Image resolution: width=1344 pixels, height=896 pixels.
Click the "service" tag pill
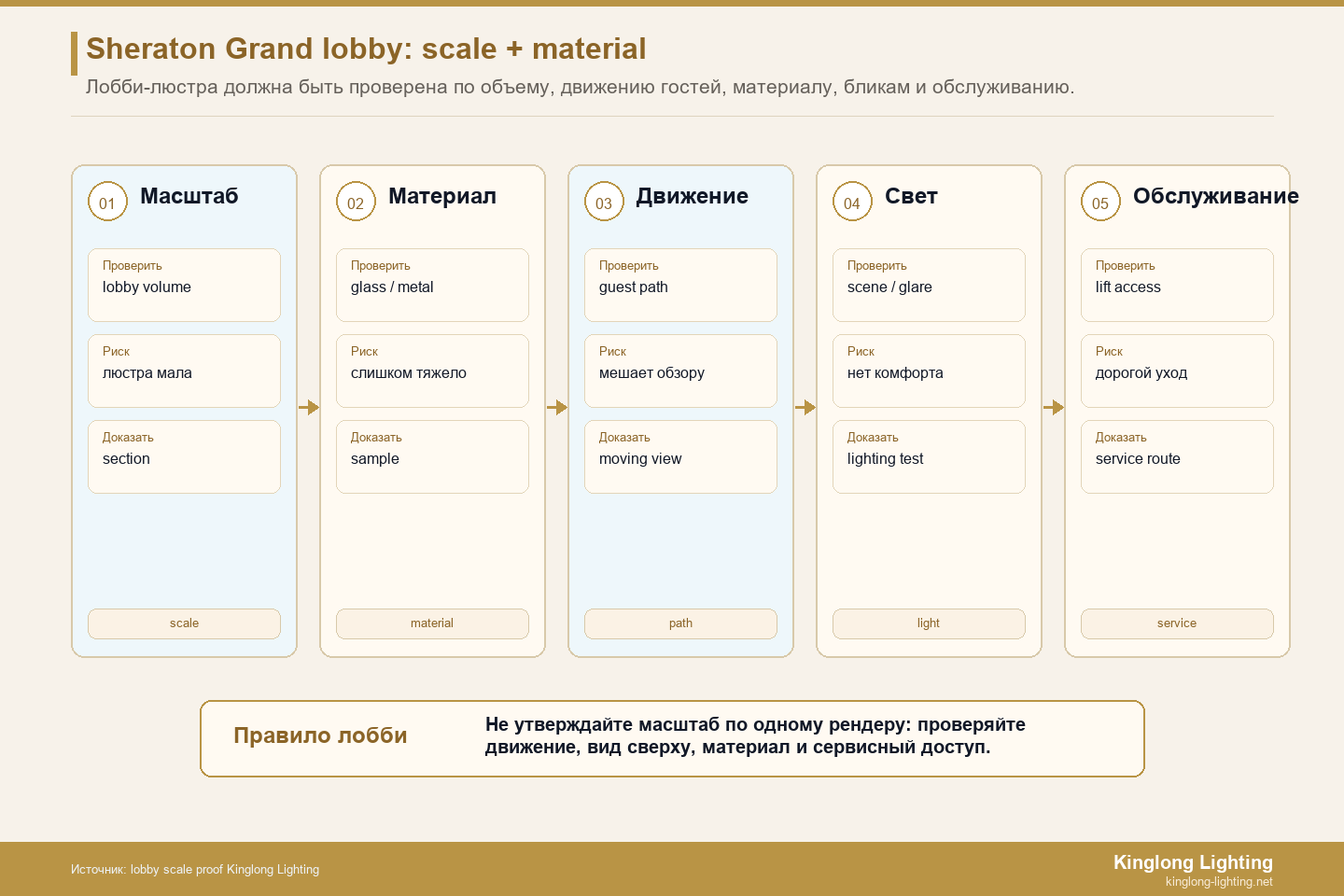(x=1177, y=623)
